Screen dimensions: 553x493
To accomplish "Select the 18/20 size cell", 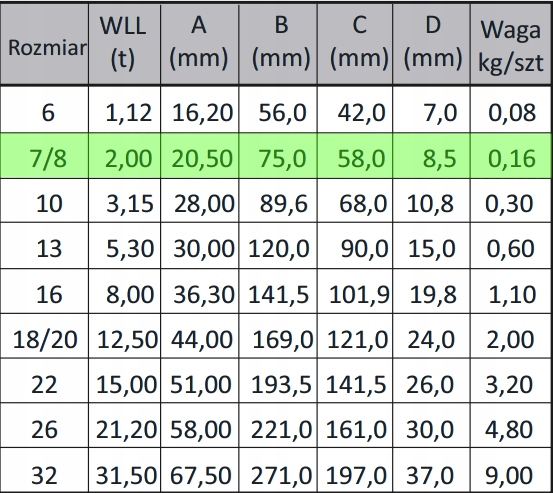I will 44,336.
